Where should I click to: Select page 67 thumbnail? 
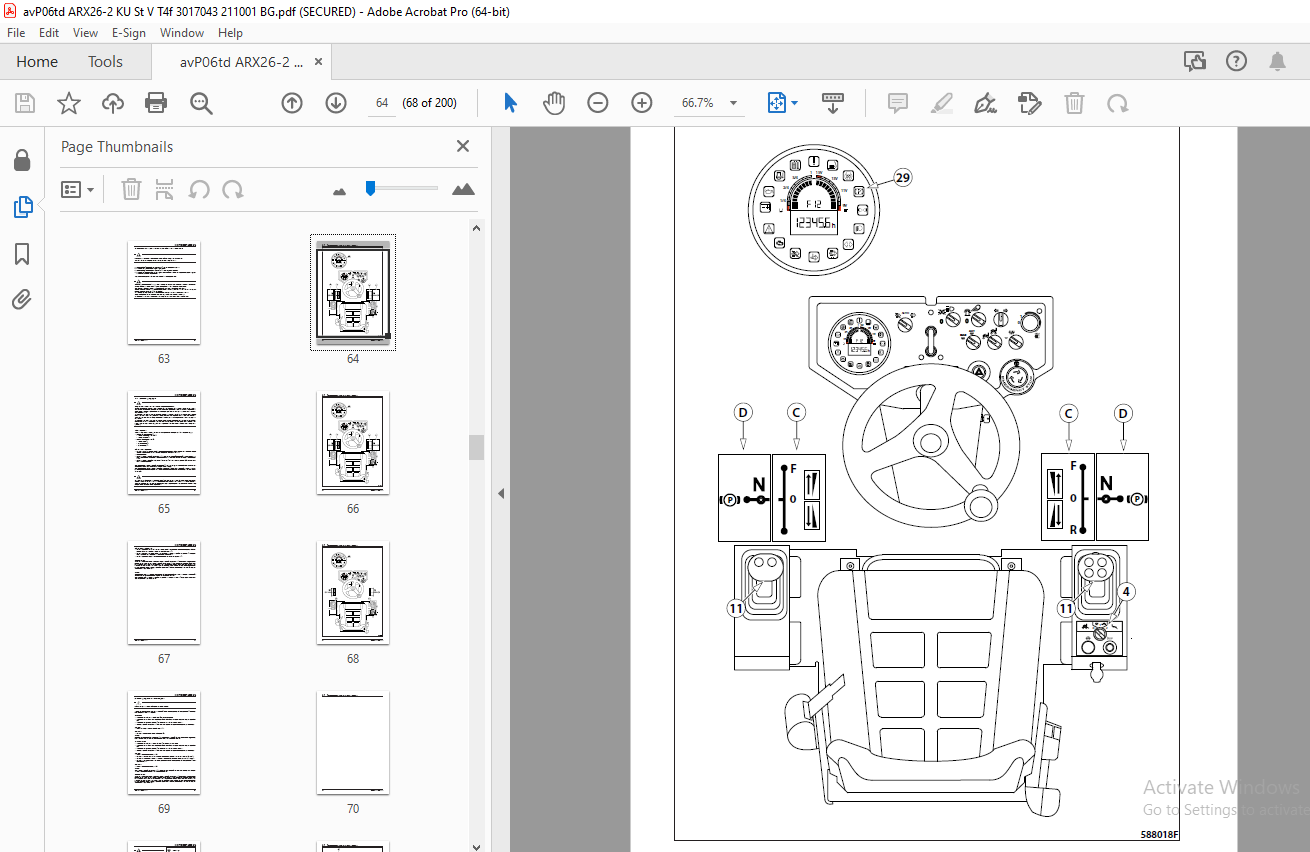(x=164, y=593)
